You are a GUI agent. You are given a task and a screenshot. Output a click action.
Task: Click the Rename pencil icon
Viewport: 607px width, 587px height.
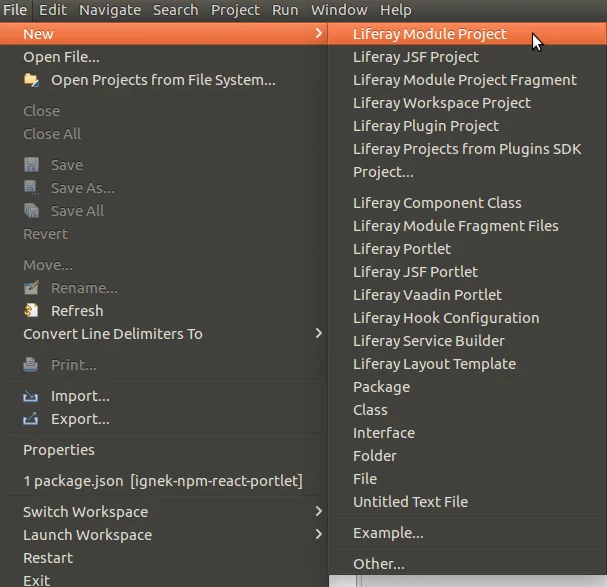click(31, 288)
